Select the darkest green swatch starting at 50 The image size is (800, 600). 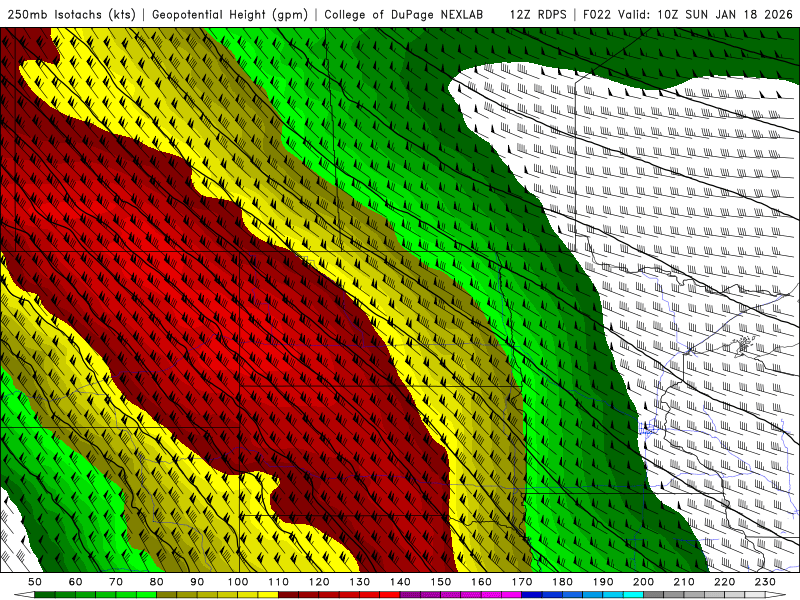(44, 595)
